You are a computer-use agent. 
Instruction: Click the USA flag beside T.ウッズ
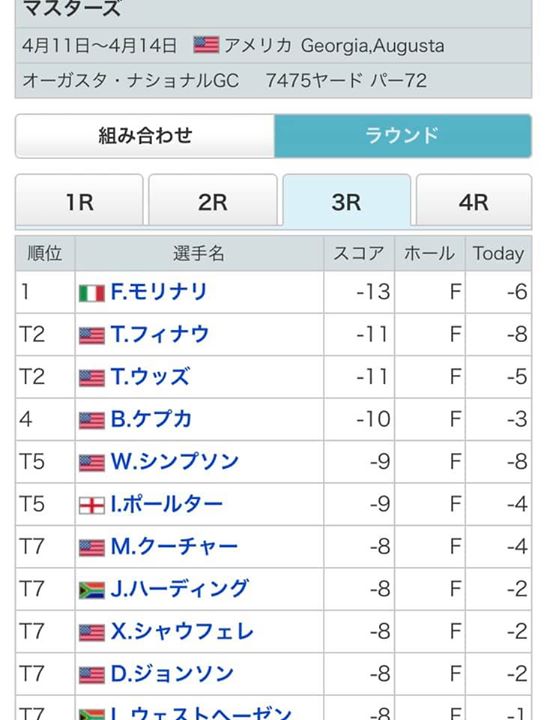pyautogui.click(x=92, y=378)
